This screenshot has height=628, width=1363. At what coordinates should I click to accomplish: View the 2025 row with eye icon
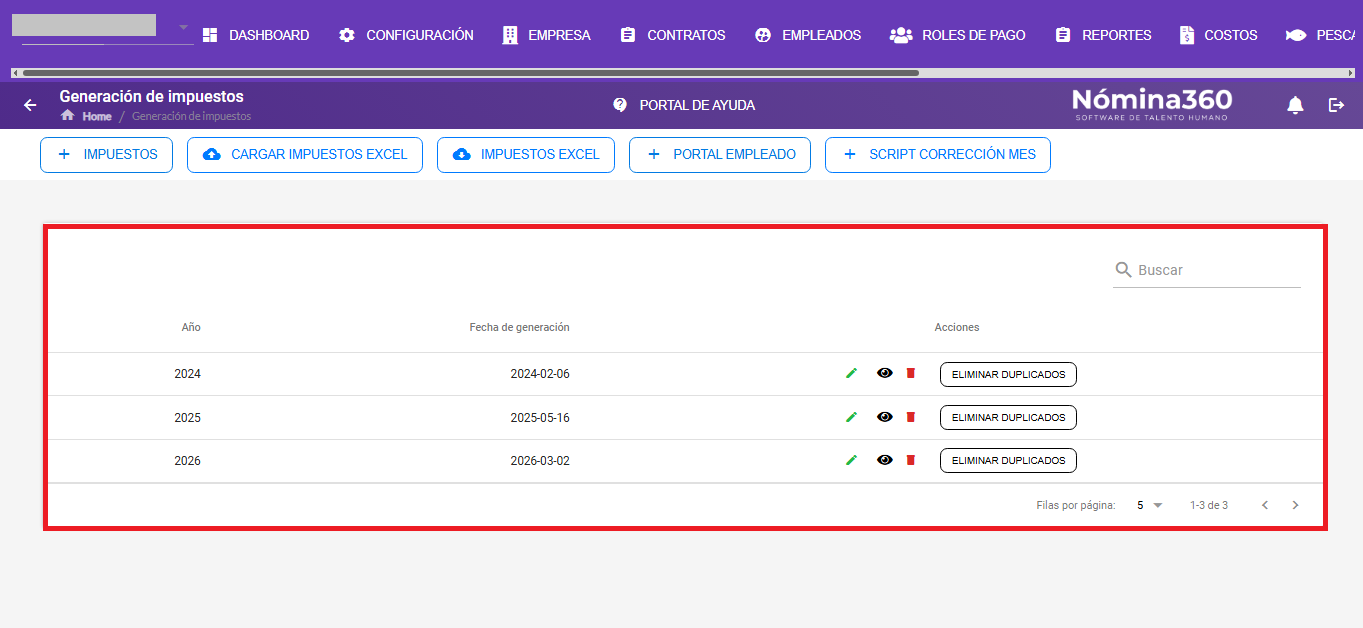point(884,417)
